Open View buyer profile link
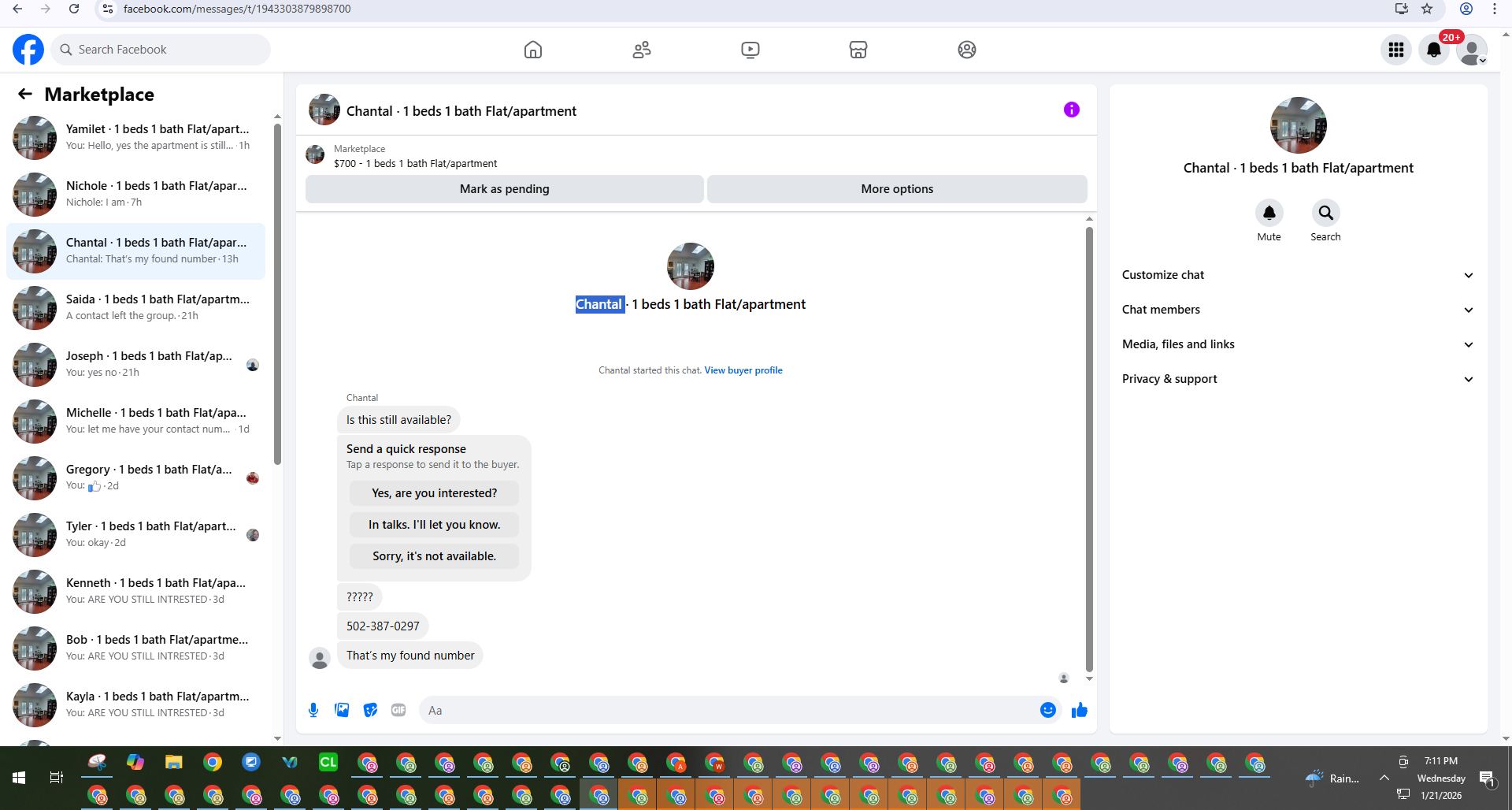The width and height of the screenshot is (1512, 810). (743, 370)
